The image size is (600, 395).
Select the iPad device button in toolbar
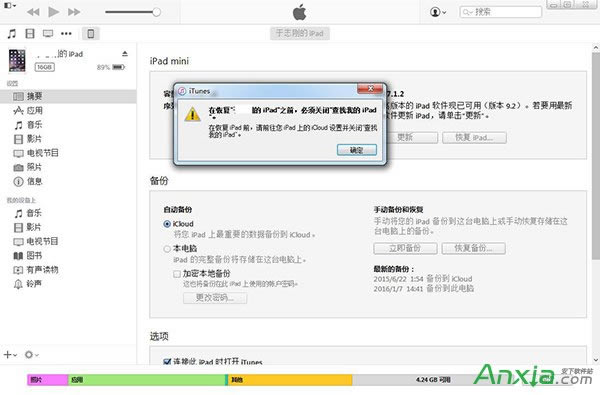[91, 34]
